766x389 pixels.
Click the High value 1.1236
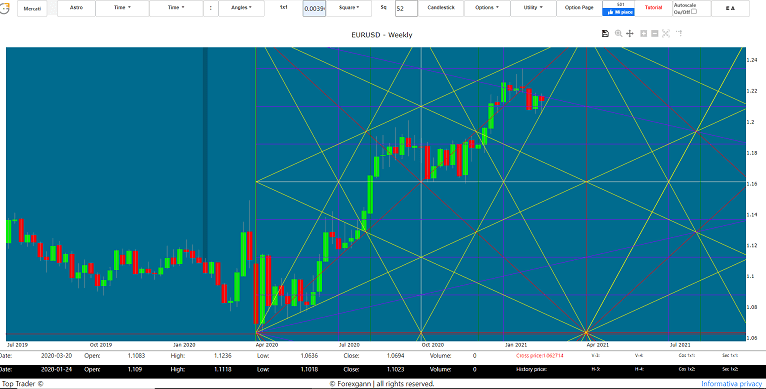point(223,356)
